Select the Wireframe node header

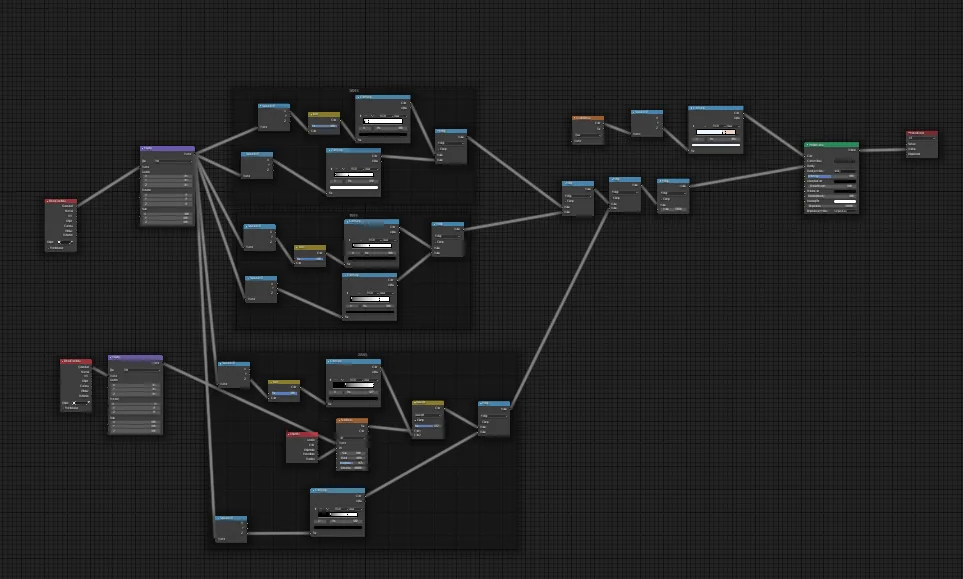point(305,433)
